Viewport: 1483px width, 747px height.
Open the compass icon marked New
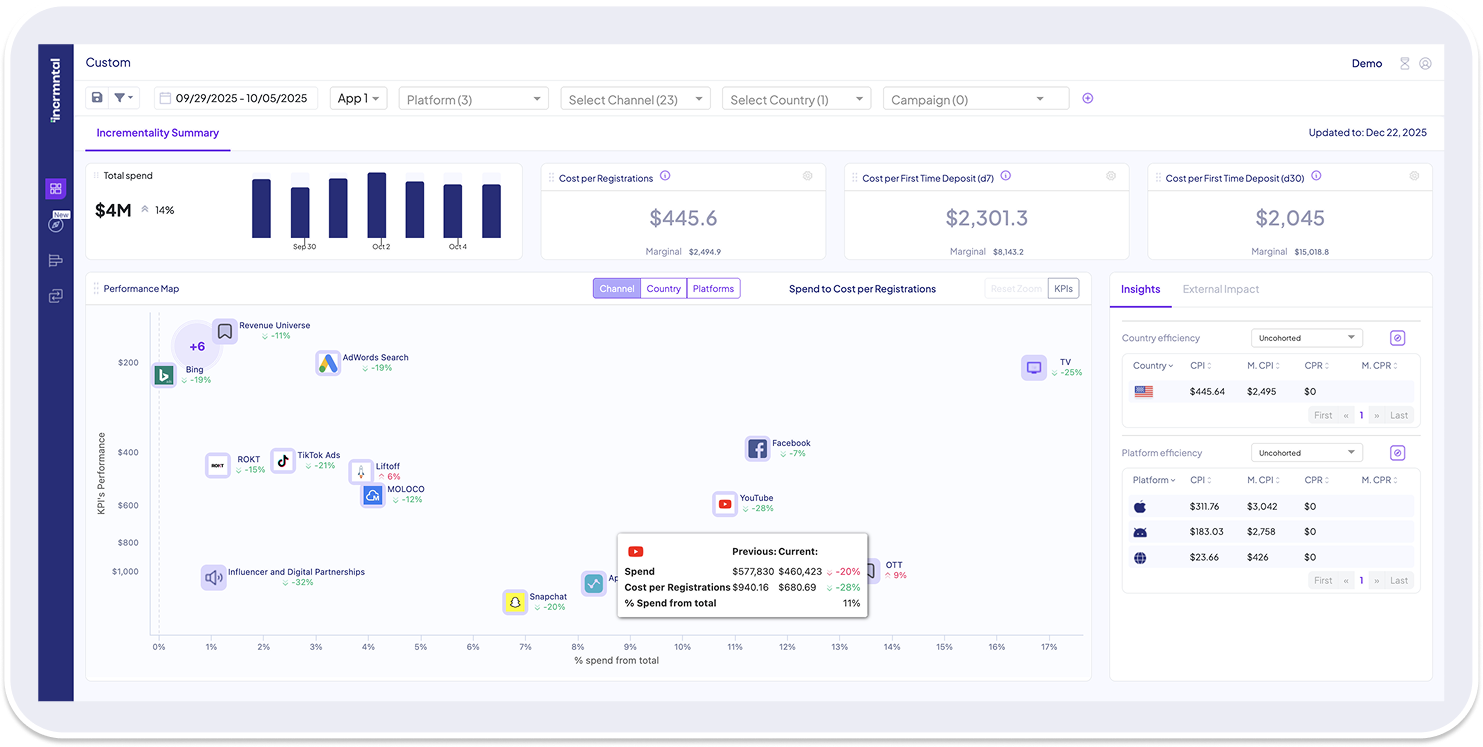coord(56,225)
